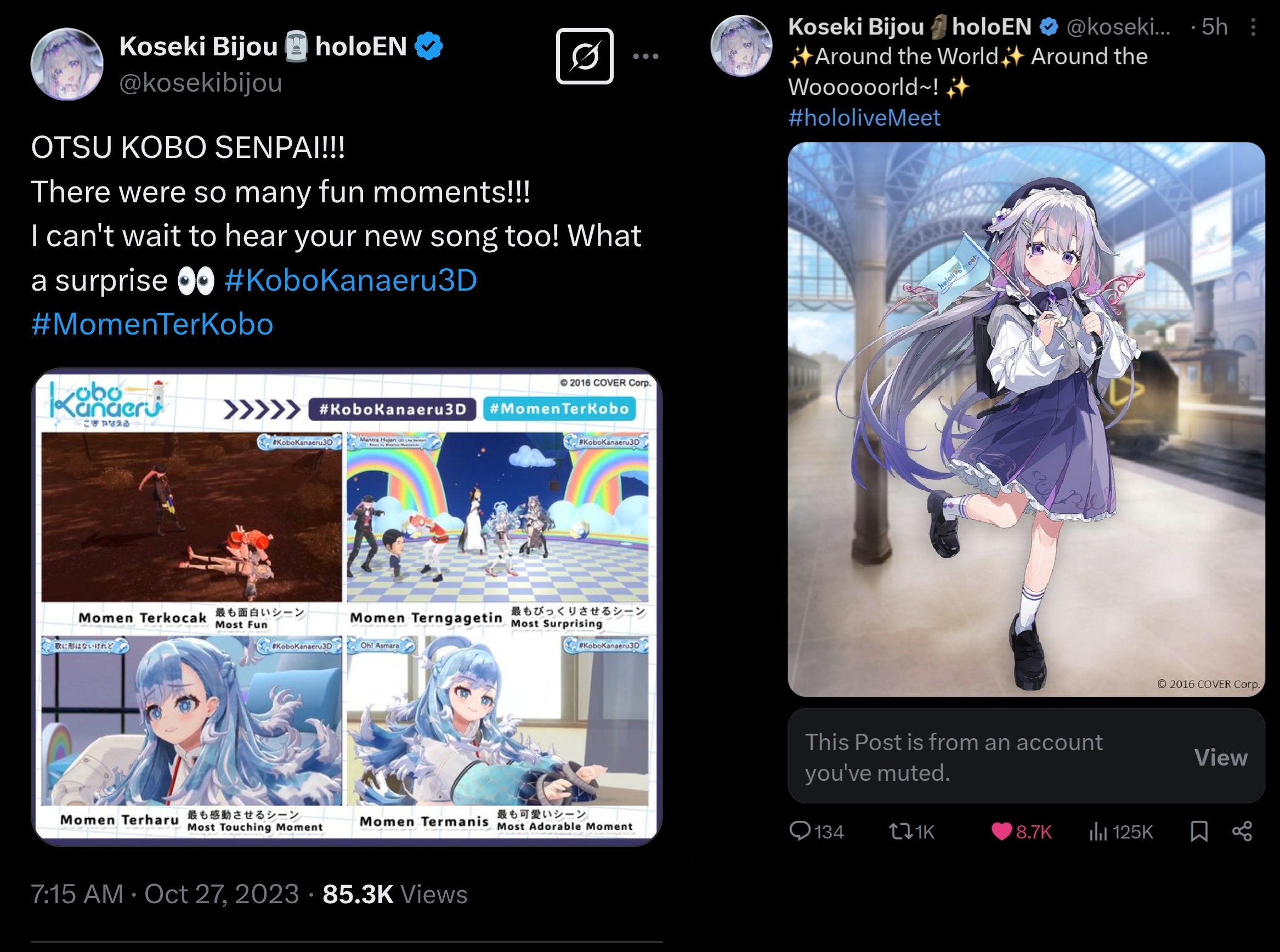This screenshot has width=1280, height=952.
Task: Click the share icon on right post
Action: tap(1242, 831)
